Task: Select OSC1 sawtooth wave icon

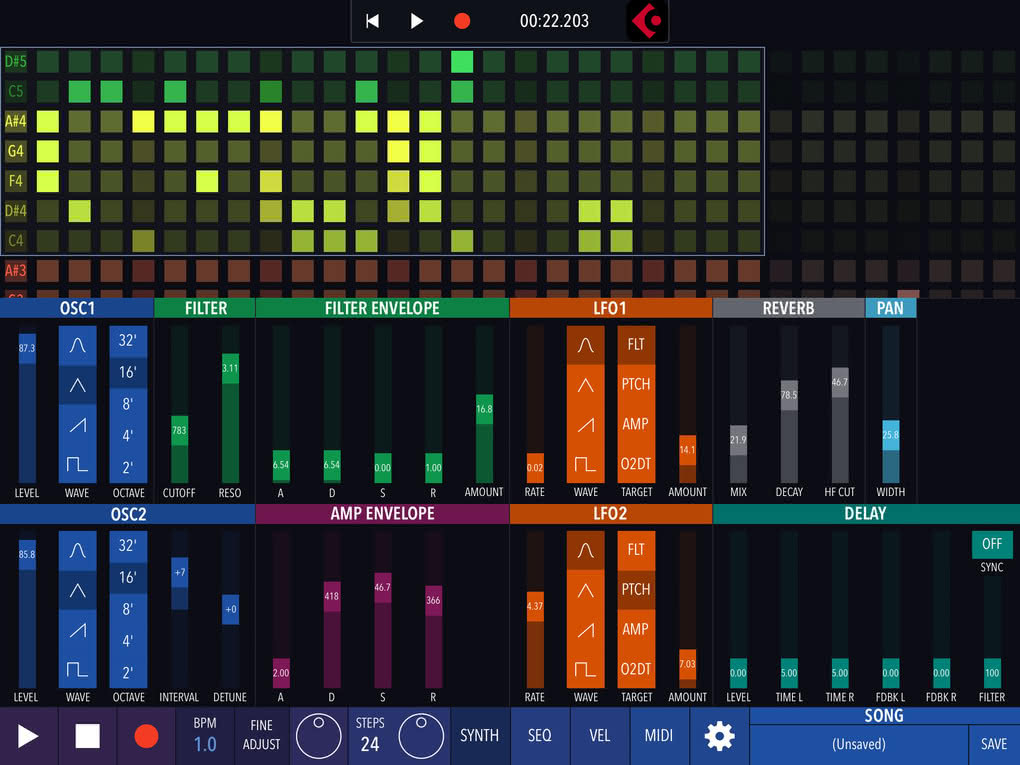Action: pos(77,425)
